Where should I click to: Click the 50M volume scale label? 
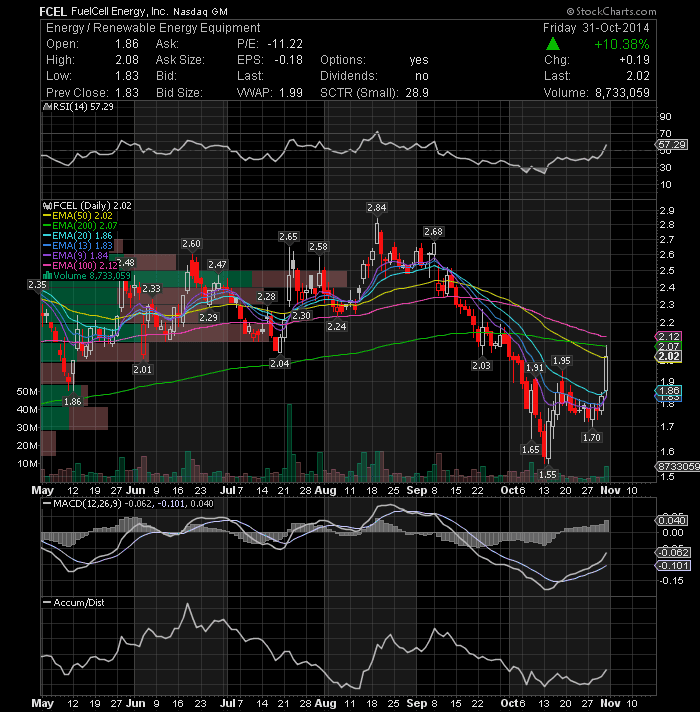(x=27, y=391)
